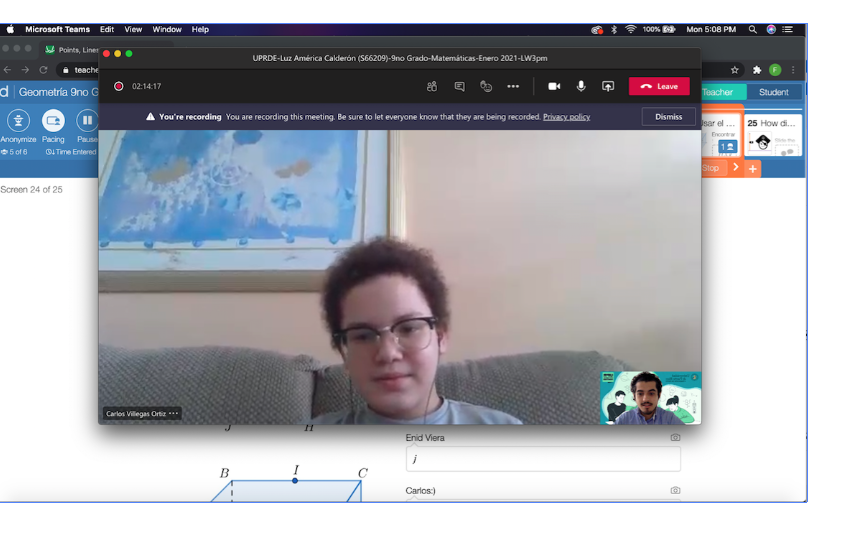Dismiss the recording notification banner
Viewport: 848px width, 534px height.
[x=668, y=117]
